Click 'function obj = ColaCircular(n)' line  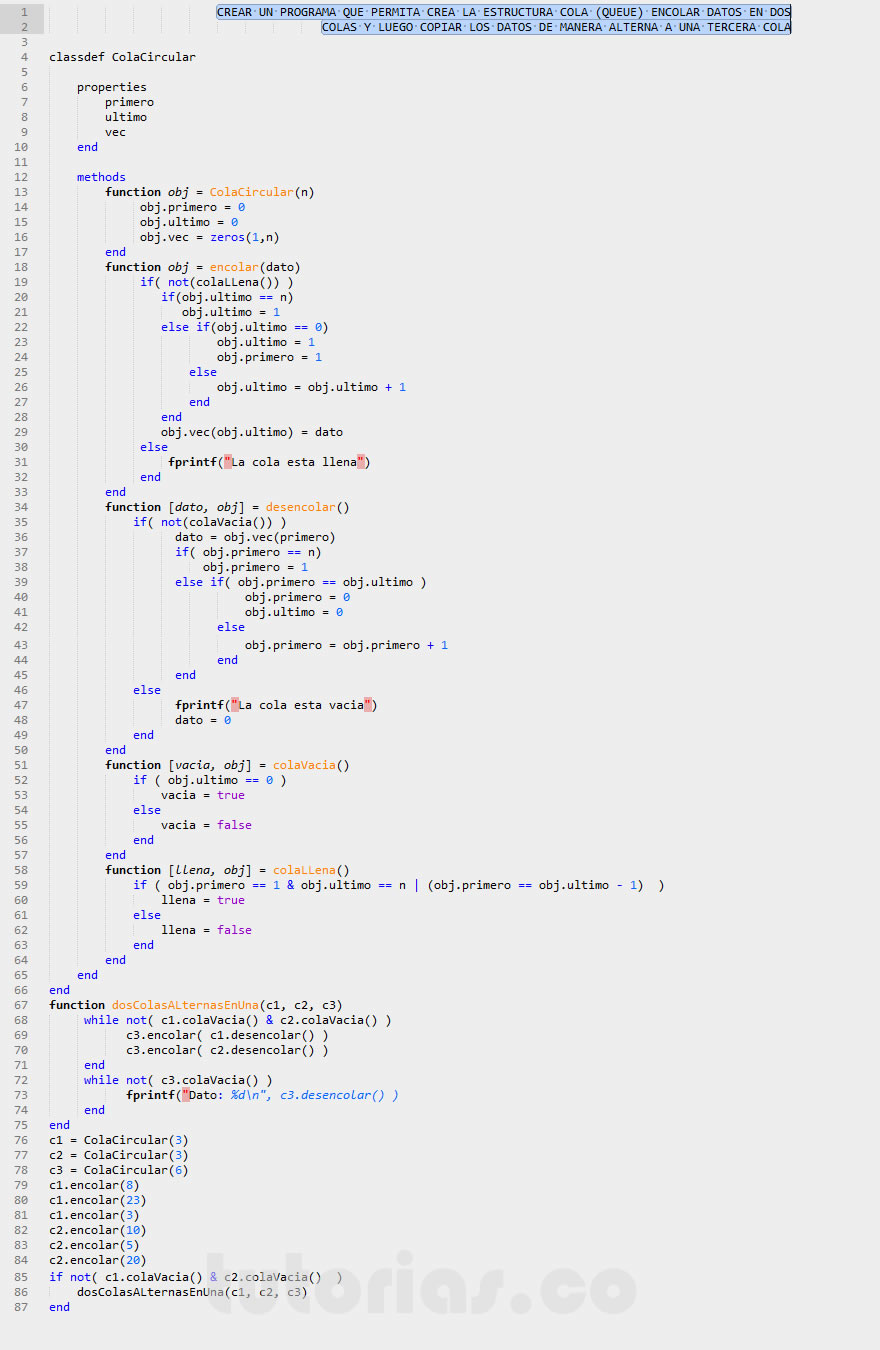pos(210,192)
